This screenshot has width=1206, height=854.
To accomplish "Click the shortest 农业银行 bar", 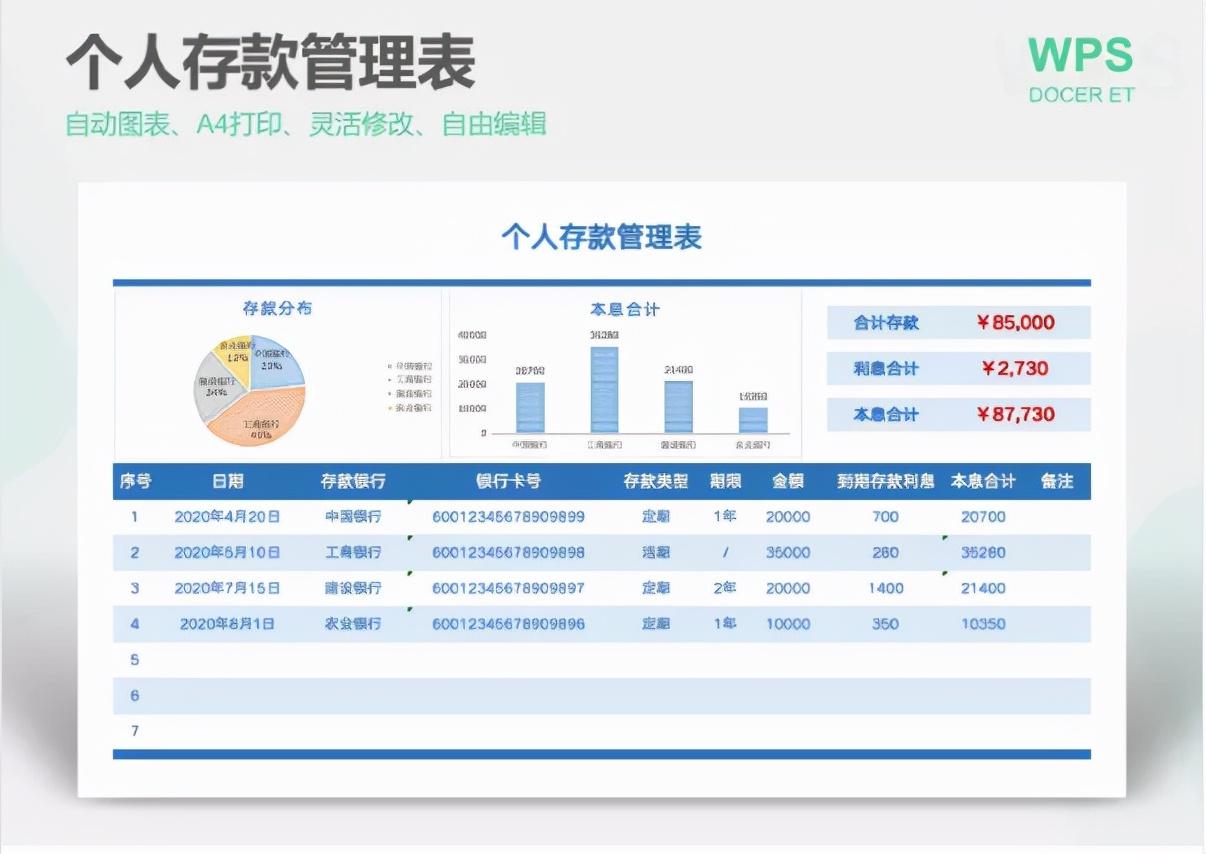I will coord(753,420).
